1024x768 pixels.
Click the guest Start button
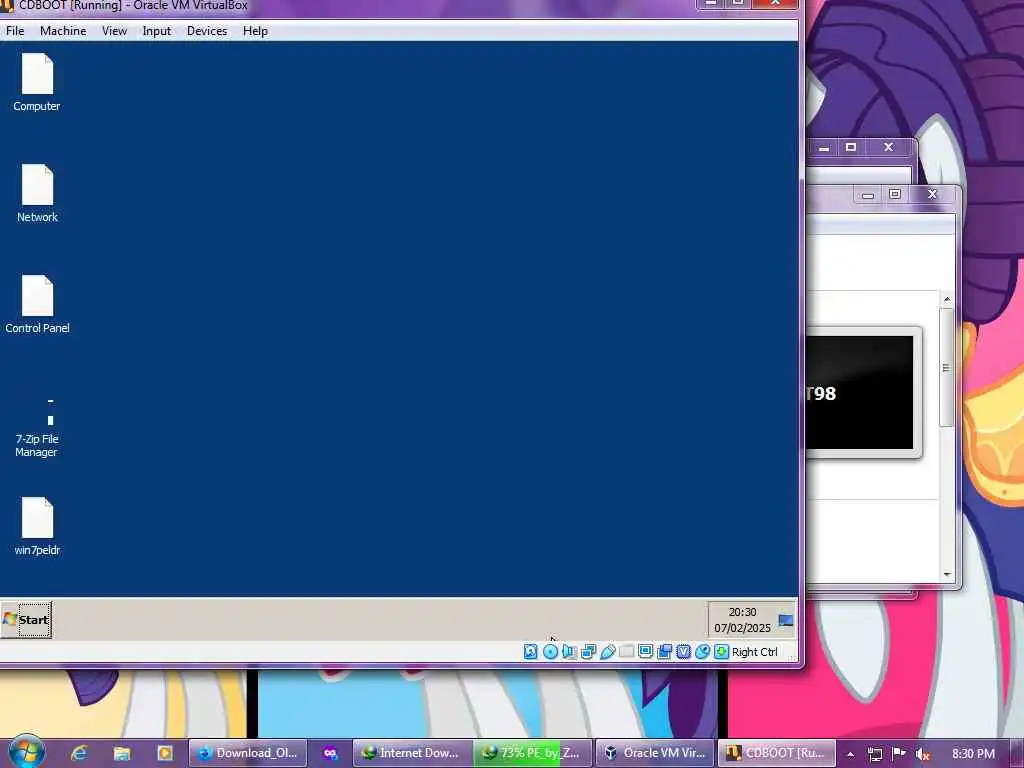point(26,620)
